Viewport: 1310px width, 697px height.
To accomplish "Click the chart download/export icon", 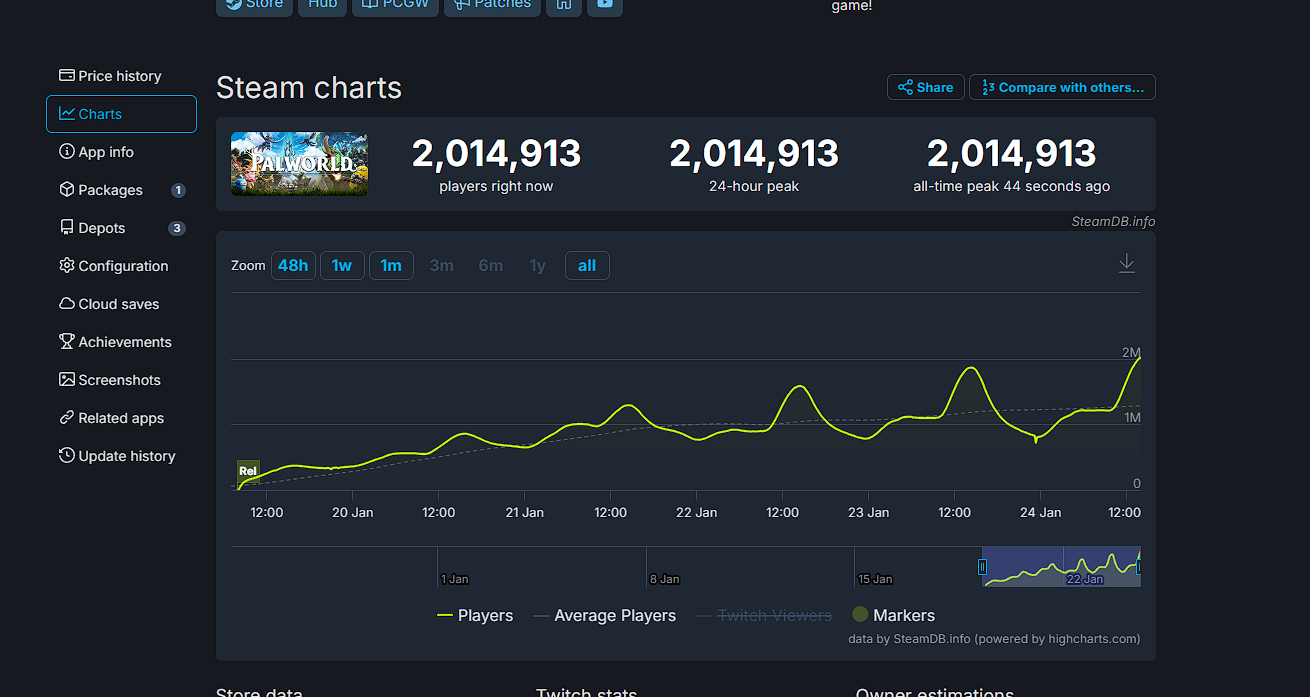I will point(1127,263).
